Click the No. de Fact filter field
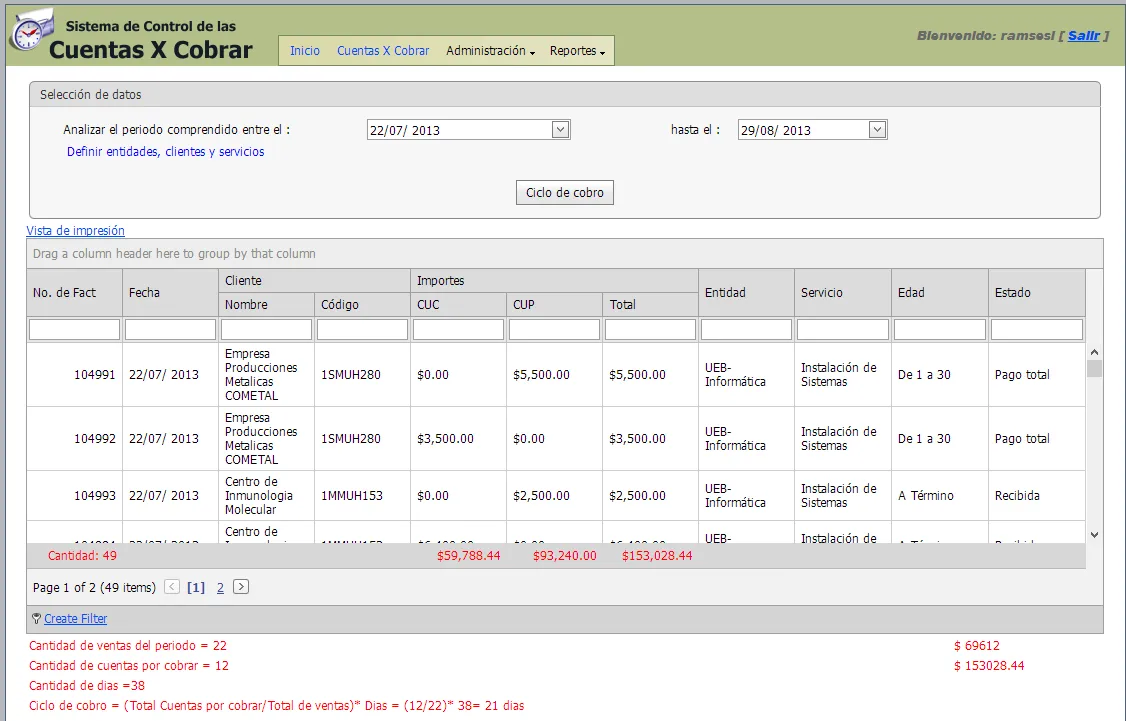 coord(75,329)
